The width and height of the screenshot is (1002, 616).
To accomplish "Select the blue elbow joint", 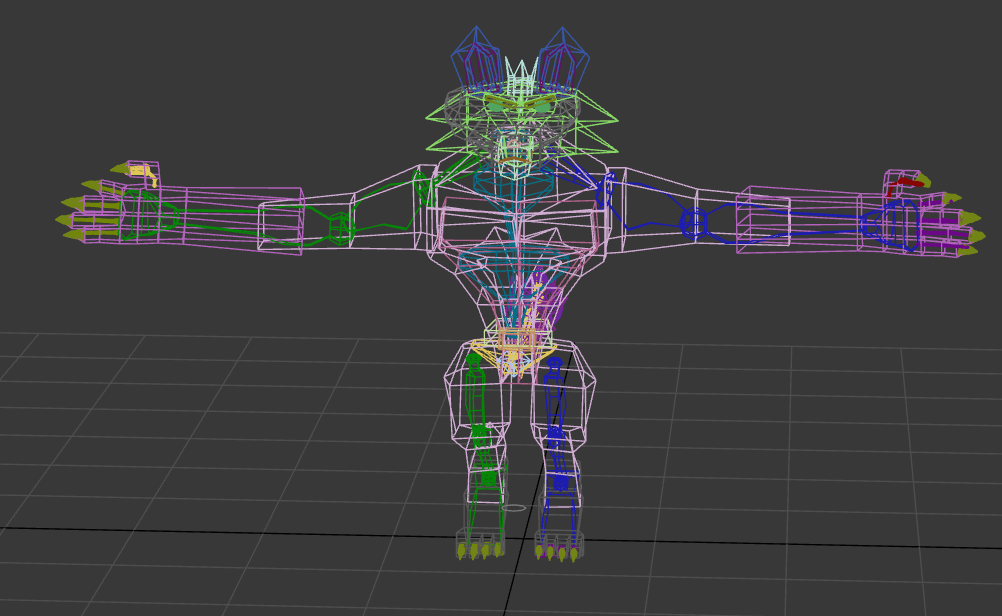I will pyautogui.click(x=692, y=221).
